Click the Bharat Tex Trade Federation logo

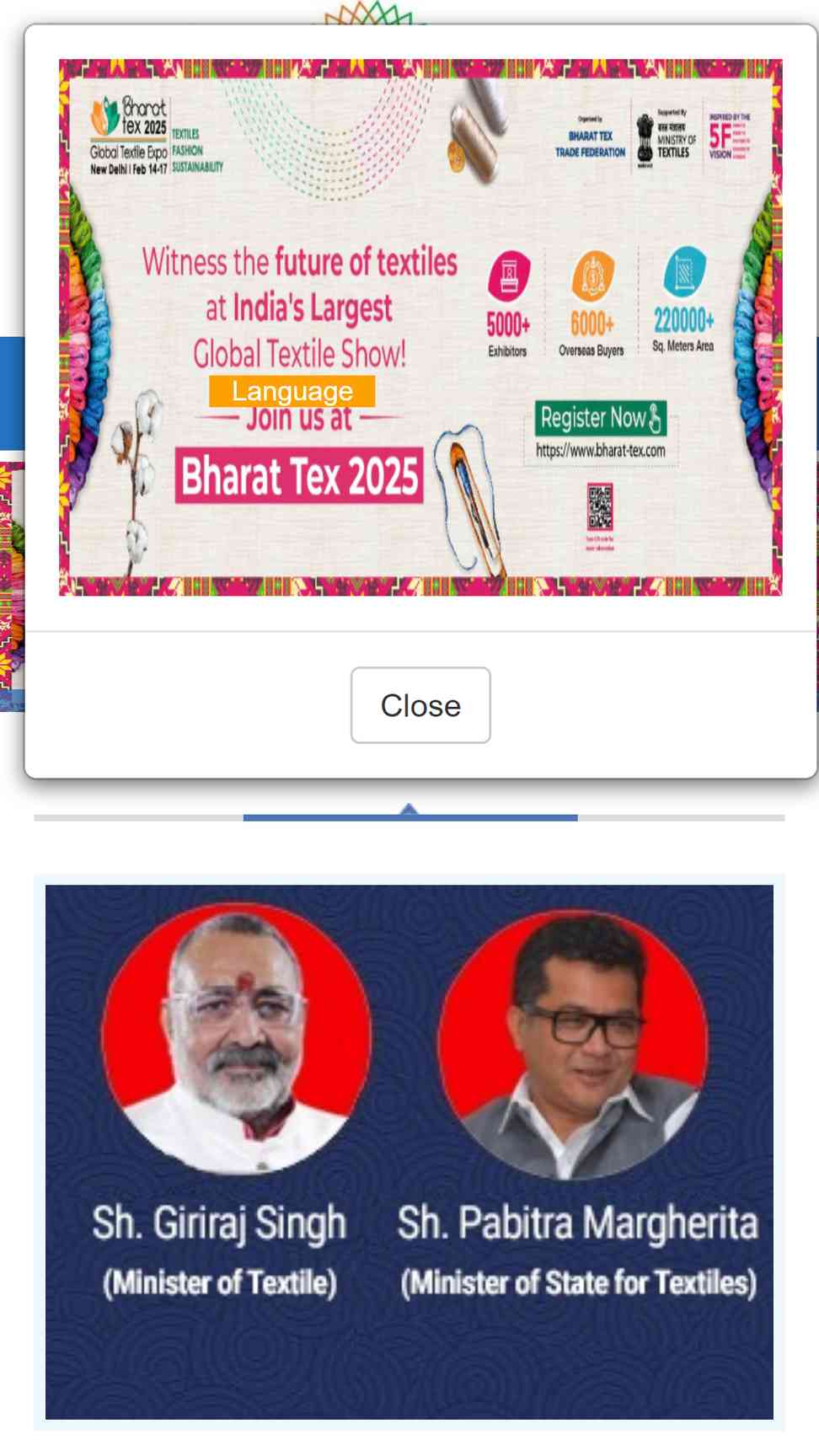(x=590, y=140)
